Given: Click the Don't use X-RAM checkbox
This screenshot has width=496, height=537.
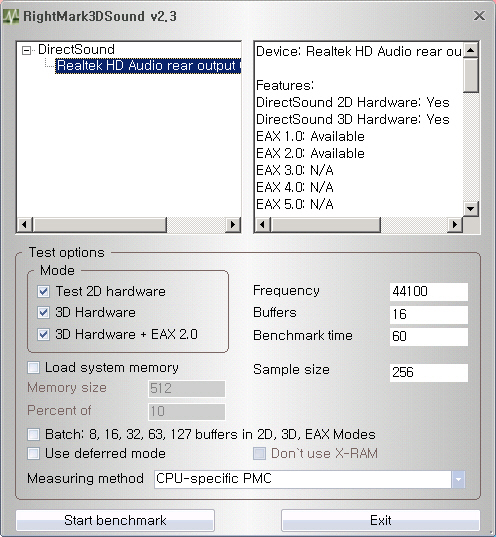Looking at the screenshot, I should [x=259, y=453].
